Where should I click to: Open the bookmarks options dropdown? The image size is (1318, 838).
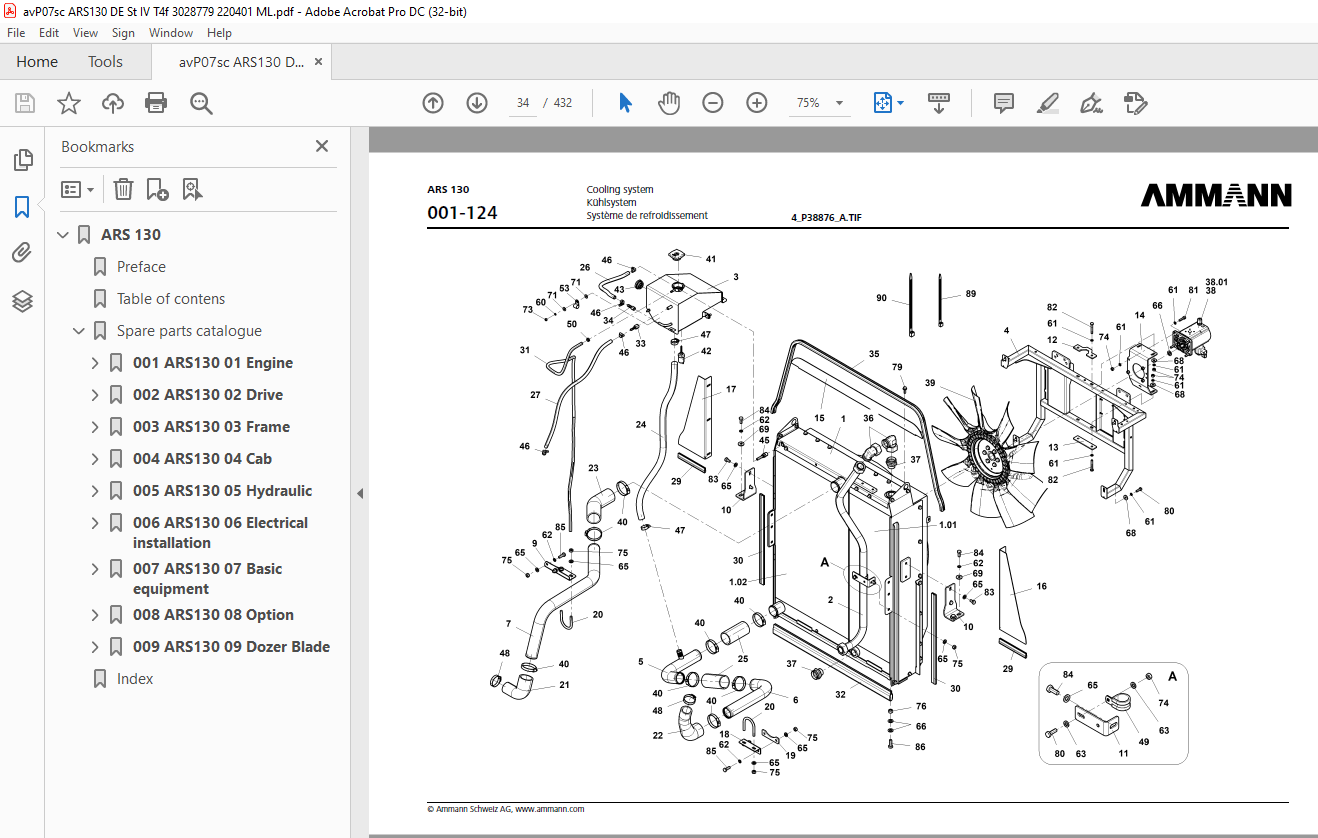pos(78,189)
